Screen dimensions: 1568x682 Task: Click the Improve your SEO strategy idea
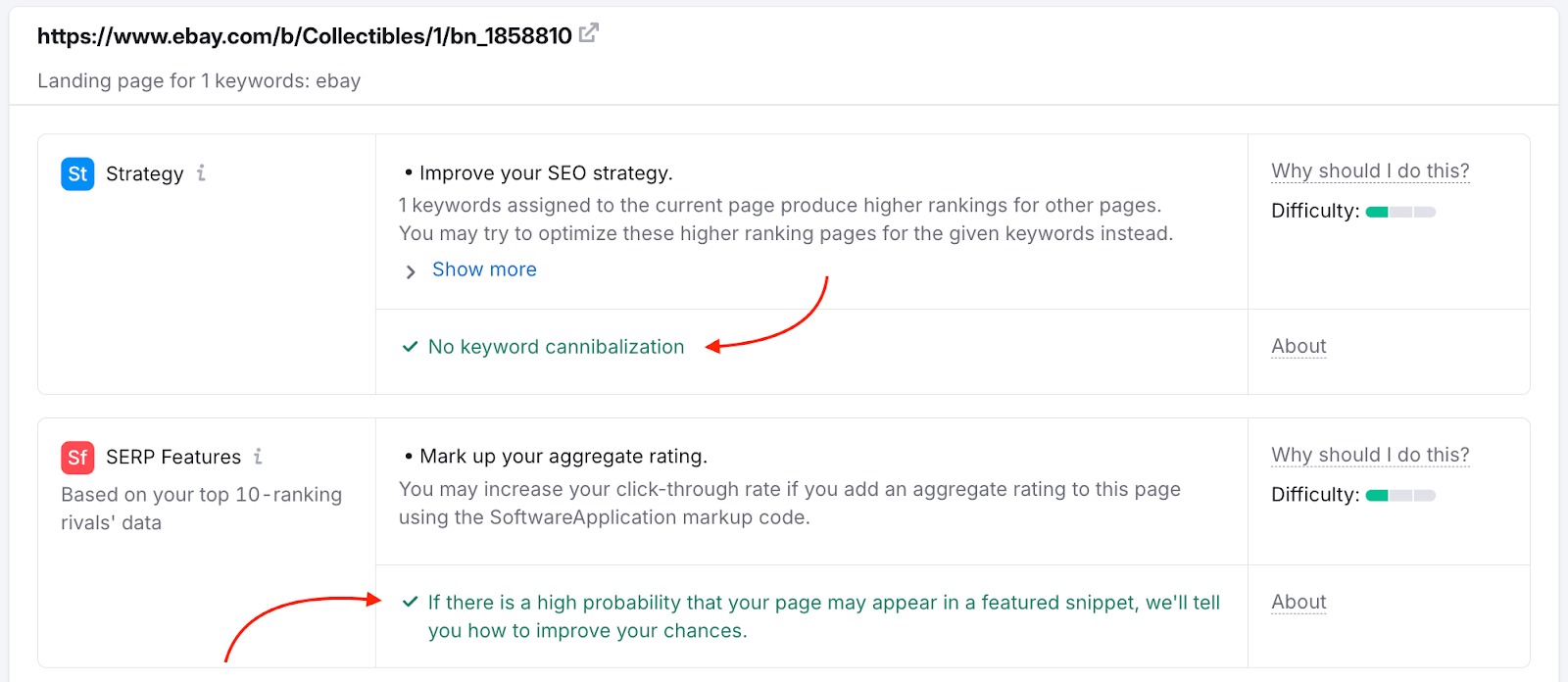pos(546,173)
